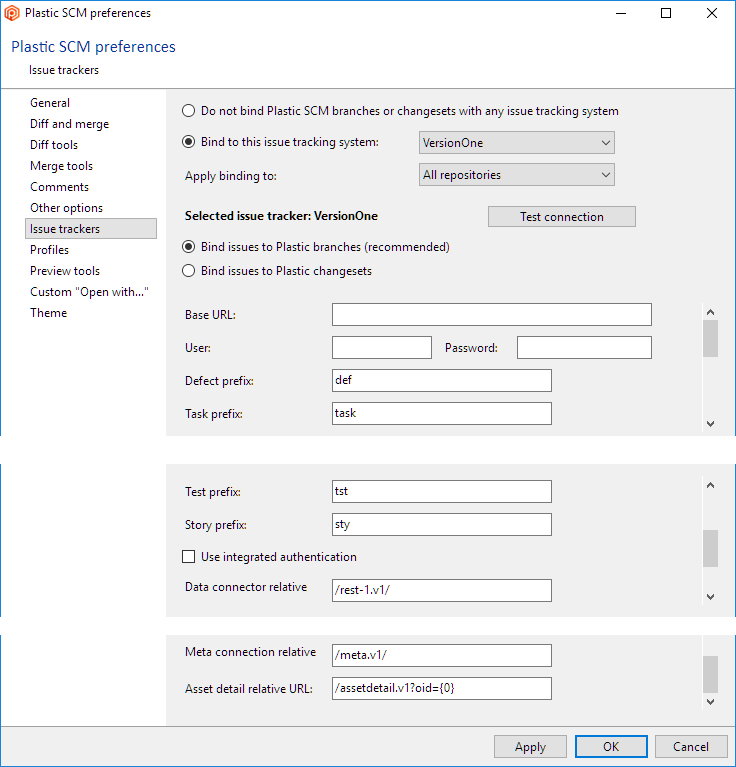
Task: Open Custom "Open with..." settings
Action: point(89,292)
